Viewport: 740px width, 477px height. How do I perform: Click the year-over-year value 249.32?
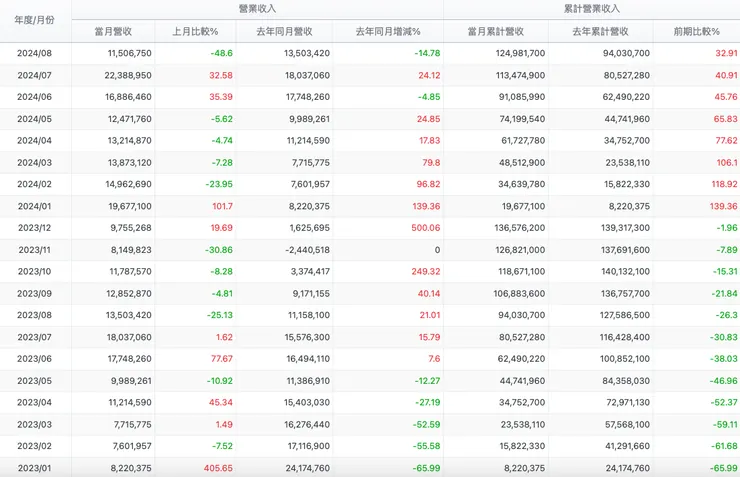tap(426, 272)
